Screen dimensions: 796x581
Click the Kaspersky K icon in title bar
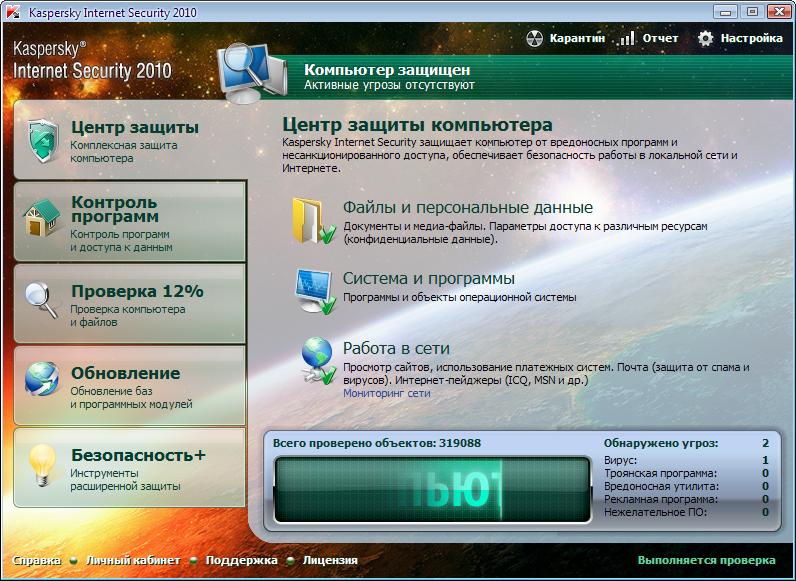[13, 12]
